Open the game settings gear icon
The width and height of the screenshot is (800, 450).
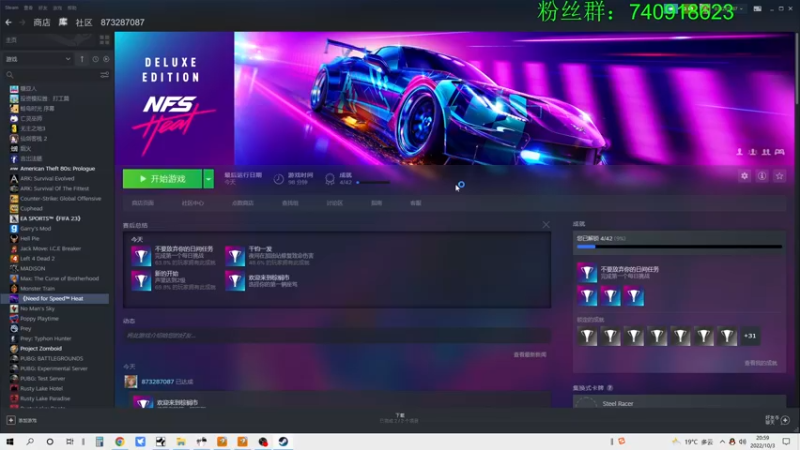pyautogui.click(x=744, y=176)
